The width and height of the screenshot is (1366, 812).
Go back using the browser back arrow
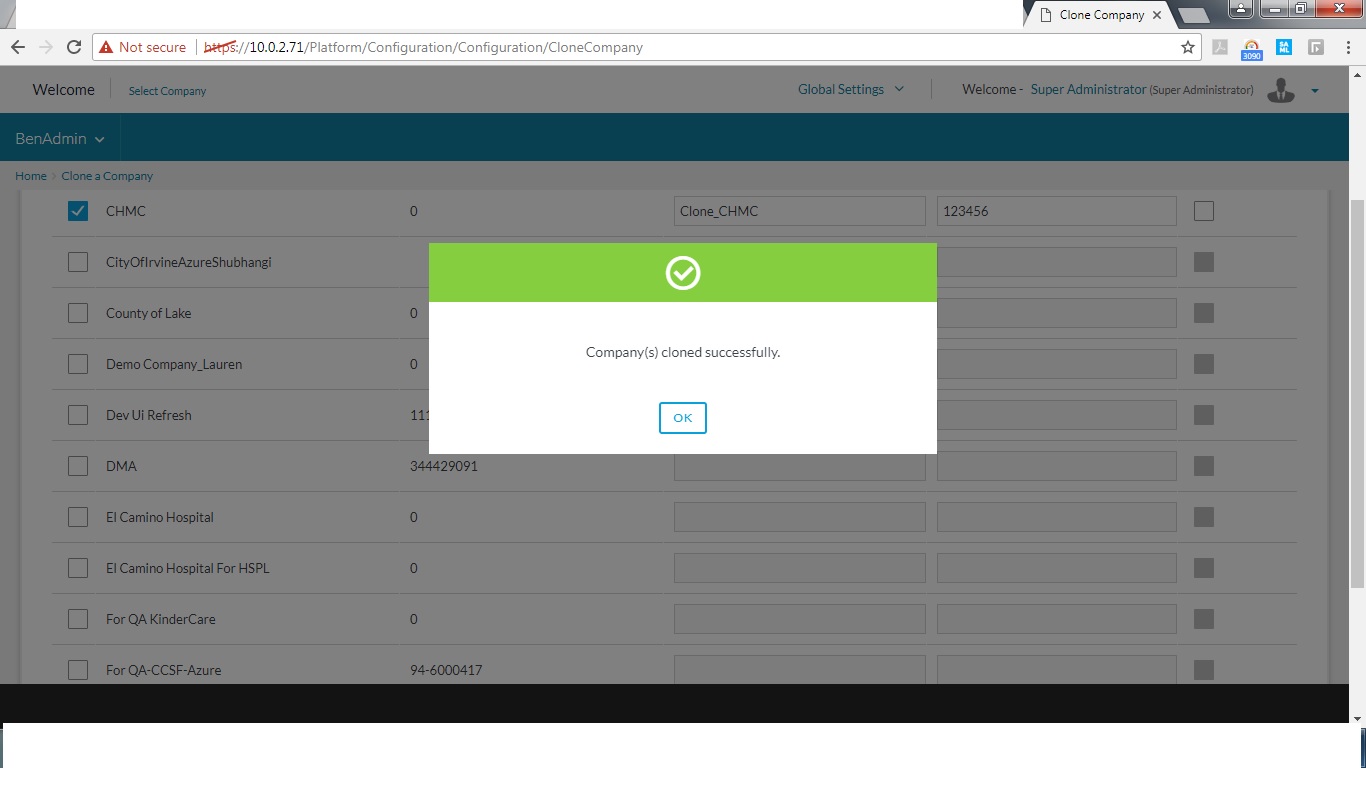coord(17,47)
